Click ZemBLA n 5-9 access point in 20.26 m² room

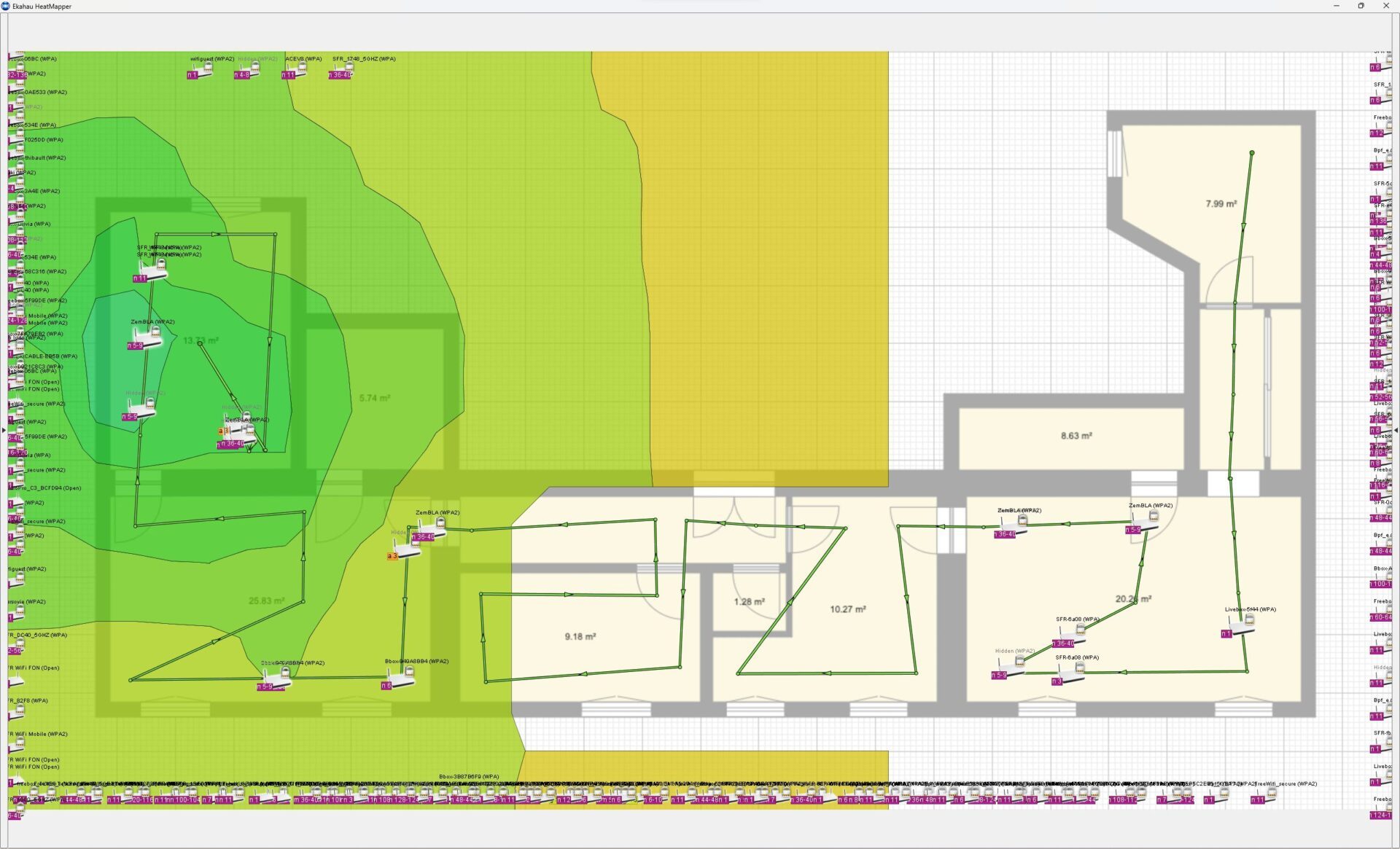click(x=1143, y=523)
